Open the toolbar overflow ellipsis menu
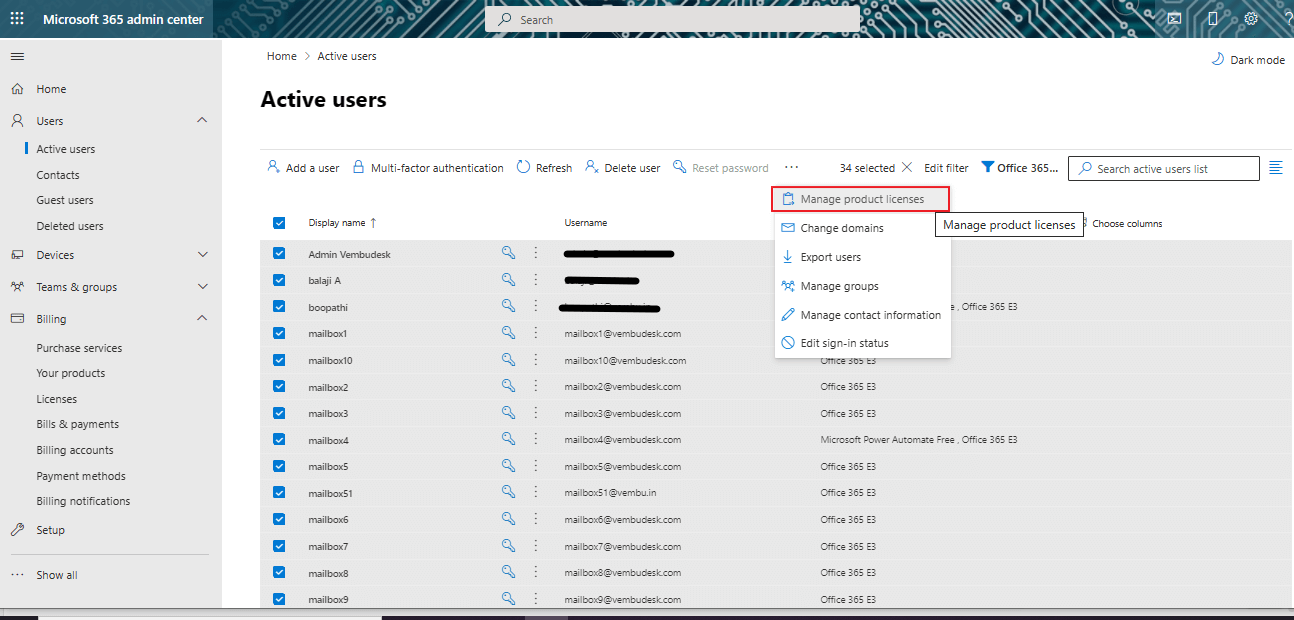 [x=791, y=168]
